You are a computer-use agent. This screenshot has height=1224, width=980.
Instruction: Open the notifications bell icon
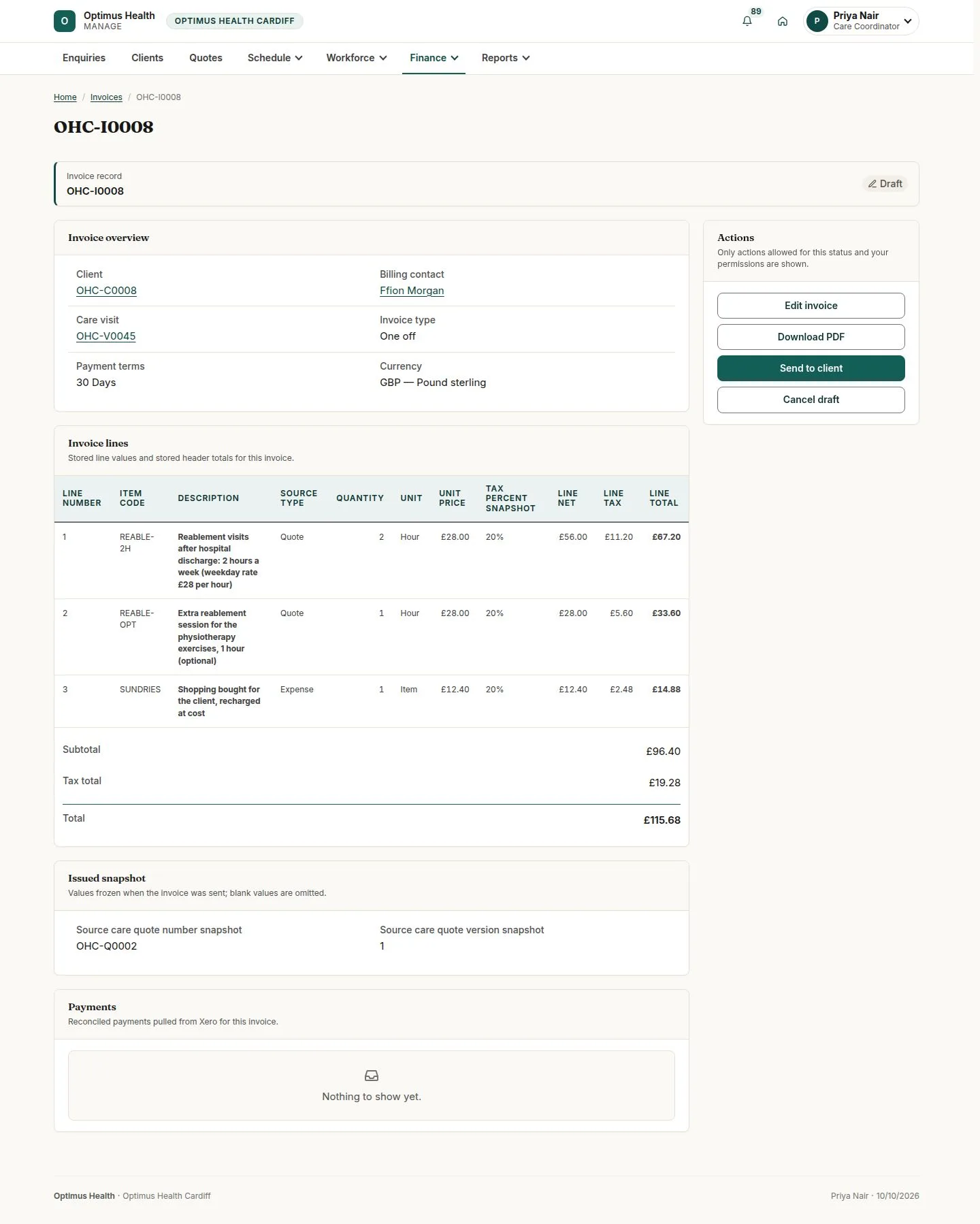747,21
